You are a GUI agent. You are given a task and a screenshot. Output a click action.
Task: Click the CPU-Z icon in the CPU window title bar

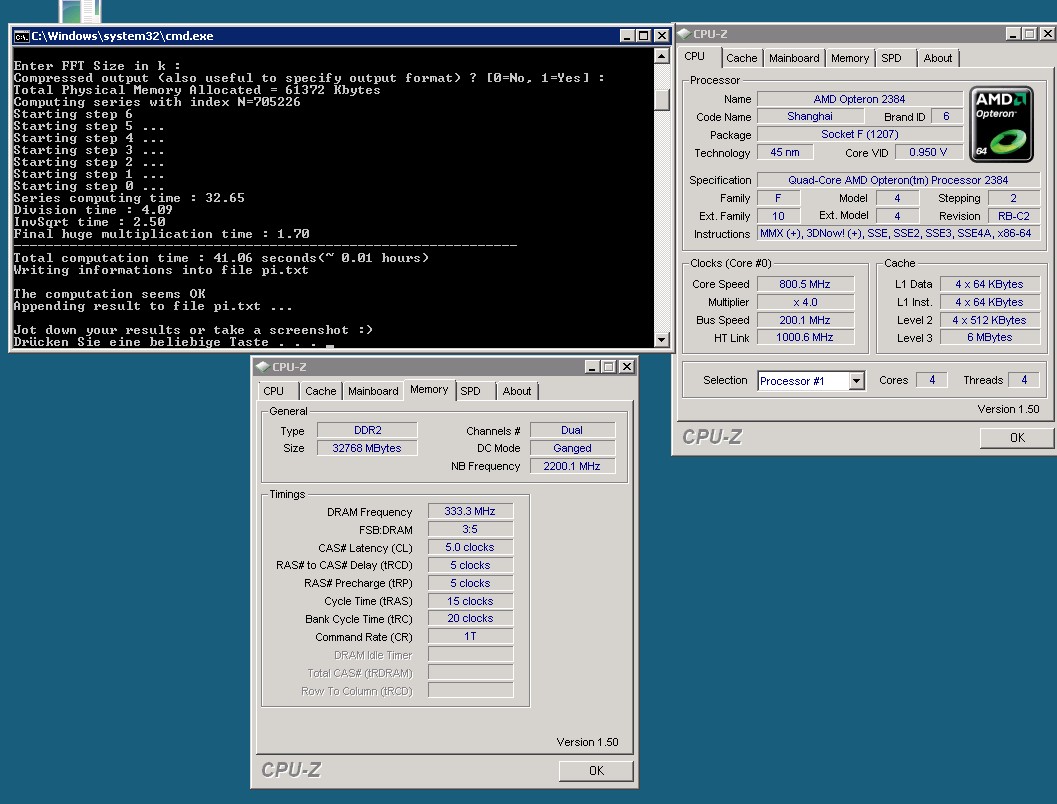(684, 34)
